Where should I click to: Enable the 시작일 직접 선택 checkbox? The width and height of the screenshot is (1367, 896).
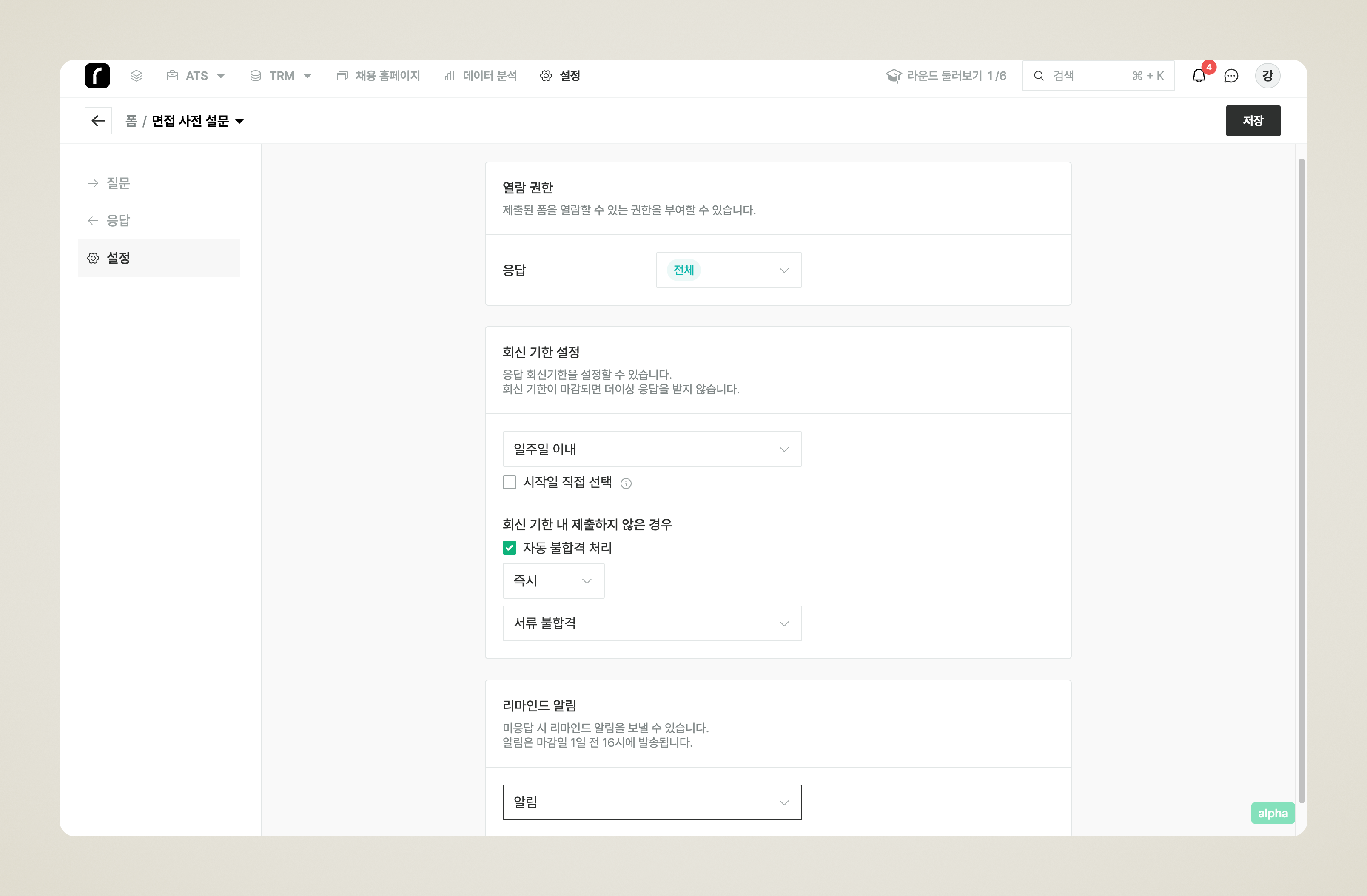[x=510, y=483]
